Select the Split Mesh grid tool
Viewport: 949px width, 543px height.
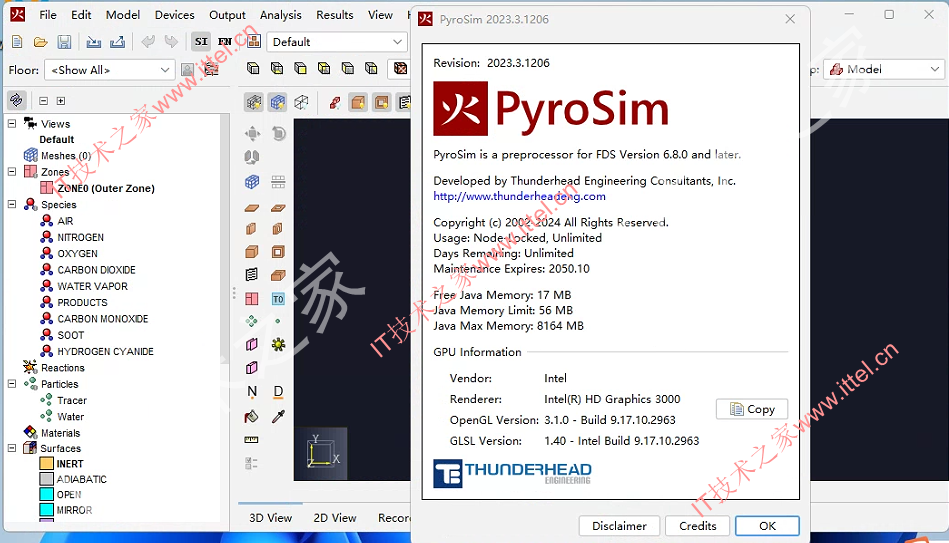(278, 182)
